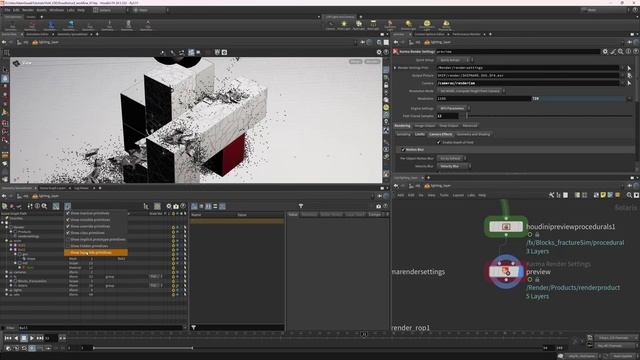640x360 pixels.
Task: Click the Output Picture path field
Action: click(x=528, y=76)
